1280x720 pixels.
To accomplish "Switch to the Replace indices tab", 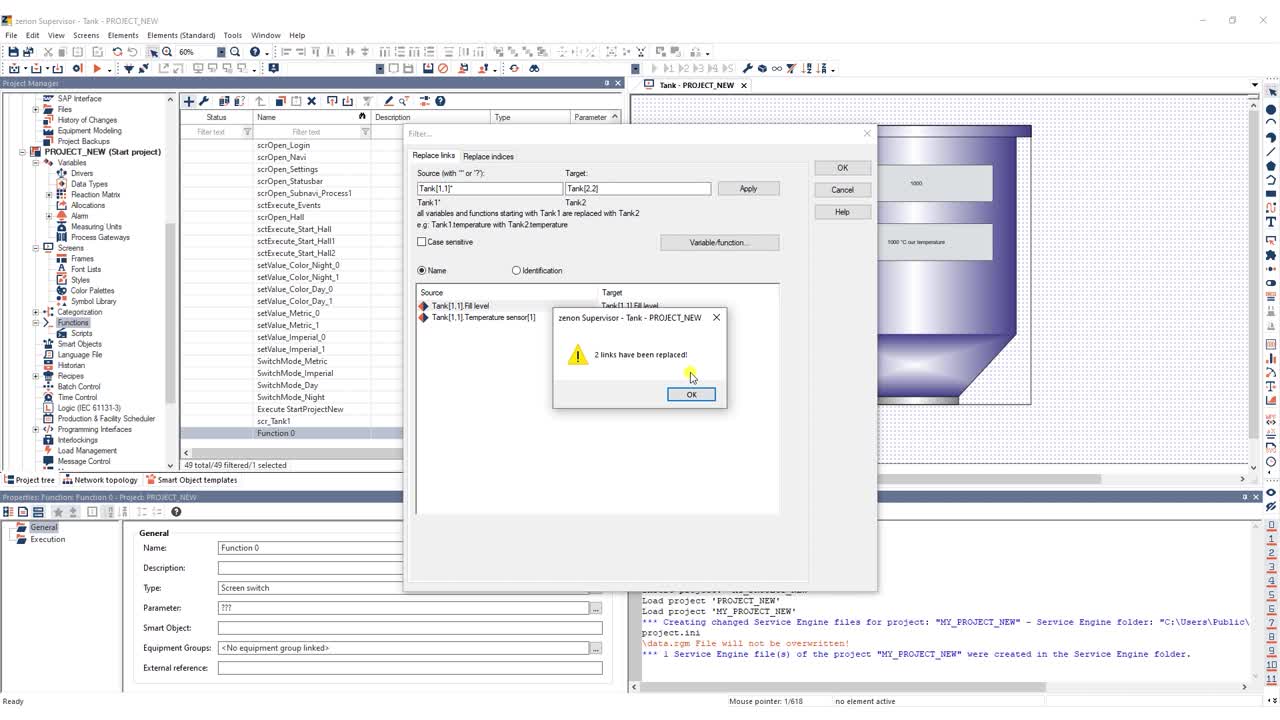I will [488, 156].
